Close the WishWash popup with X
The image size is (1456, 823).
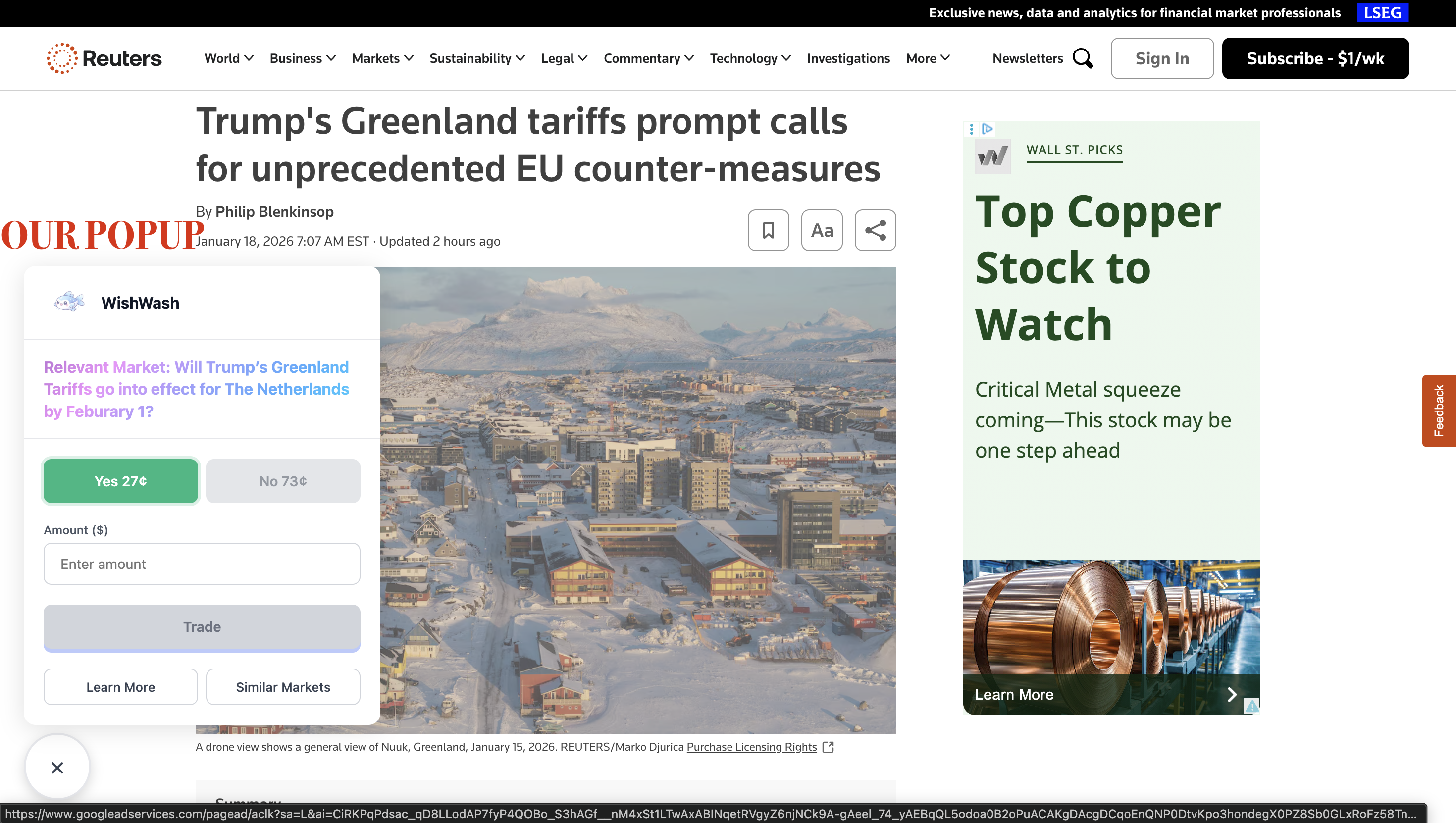click(x=57, y=767)
